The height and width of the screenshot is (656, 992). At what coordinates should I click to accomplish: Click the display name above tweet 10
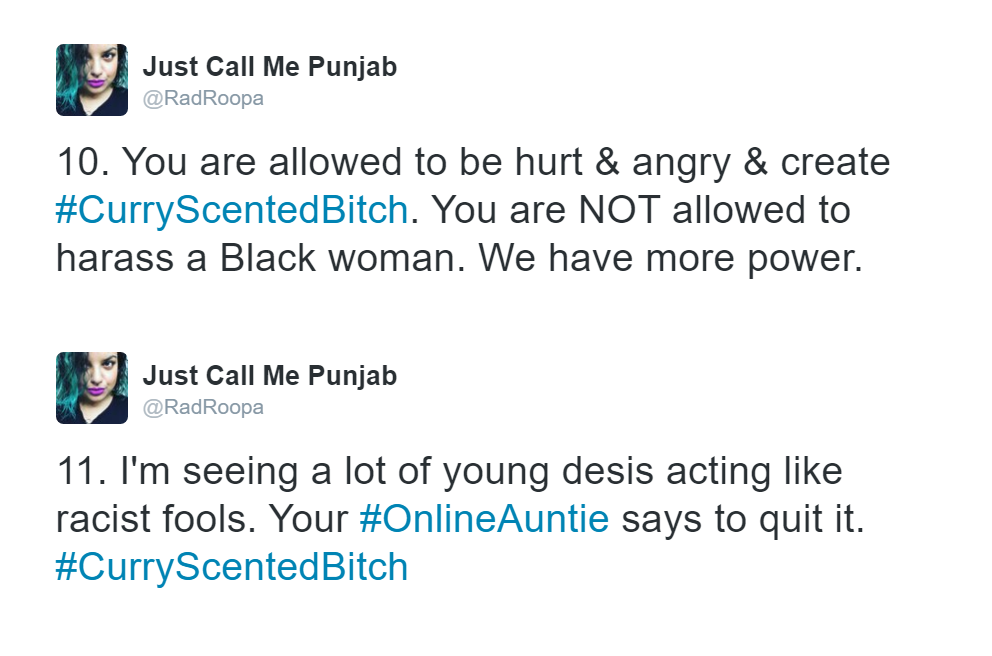[x=270, y=67]
